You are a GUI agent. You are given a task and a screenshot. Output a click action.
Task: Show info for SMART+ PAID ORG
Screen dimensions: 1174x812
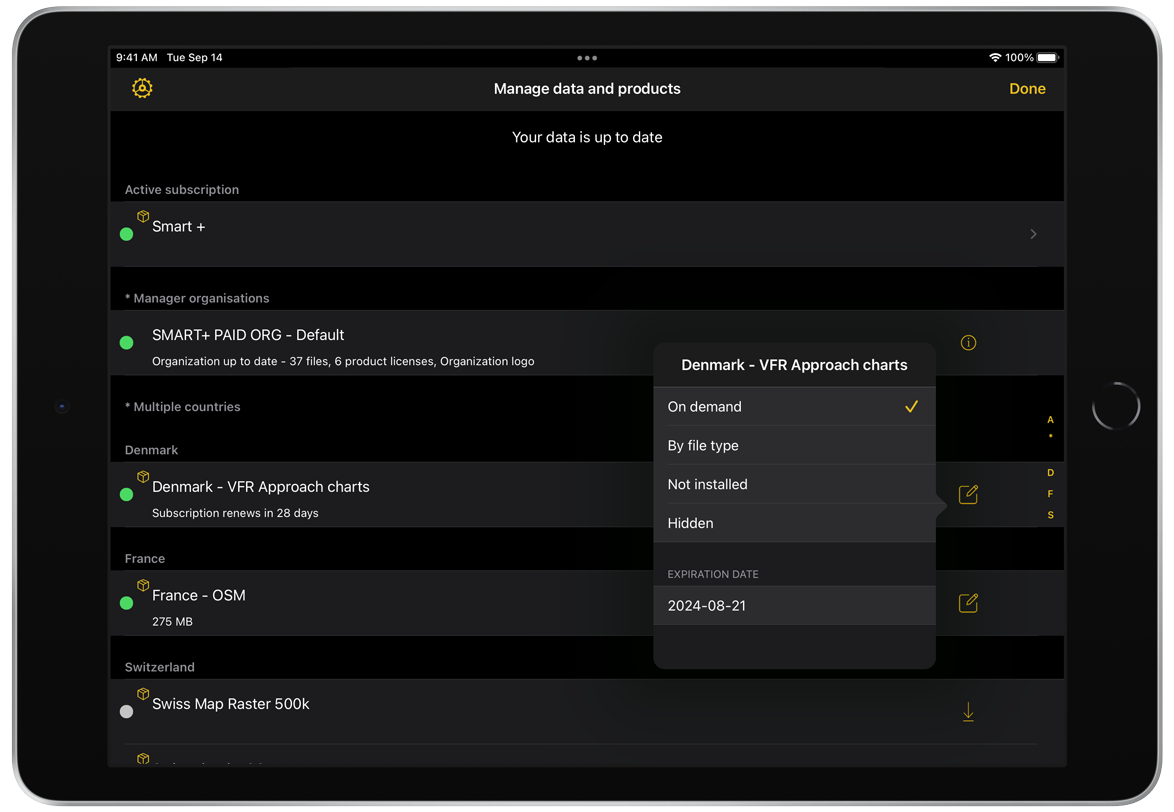click(x=968, y=343)
